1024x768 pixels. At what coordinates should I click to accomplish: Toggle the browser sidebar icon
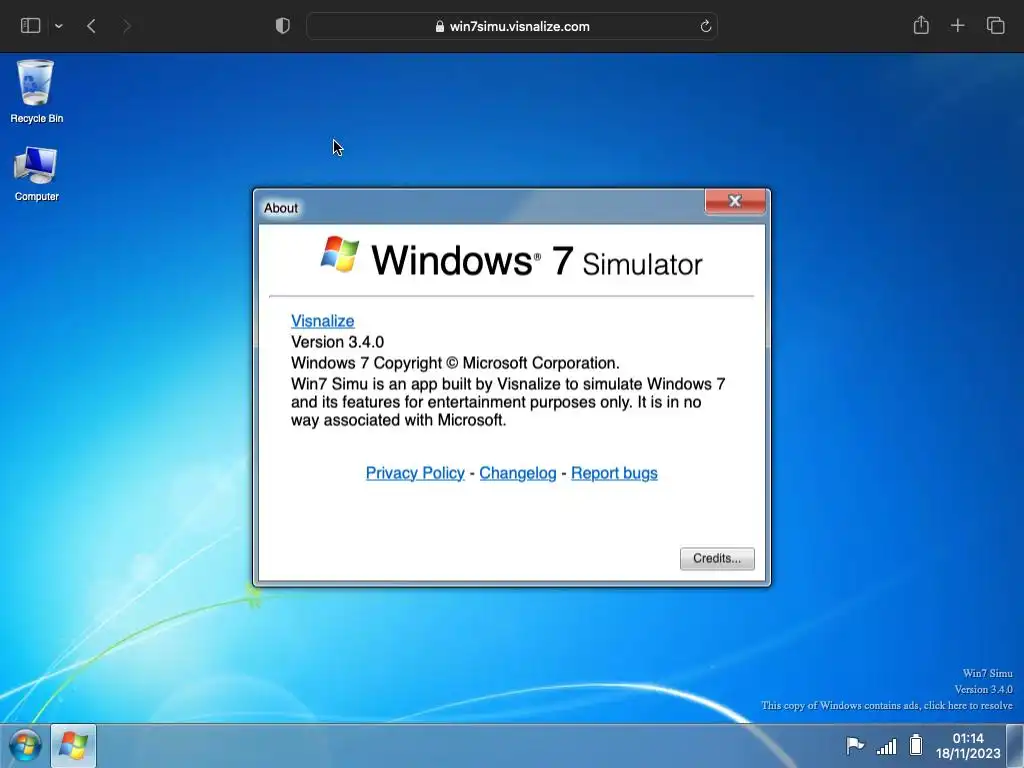click(x=30, y=26)
